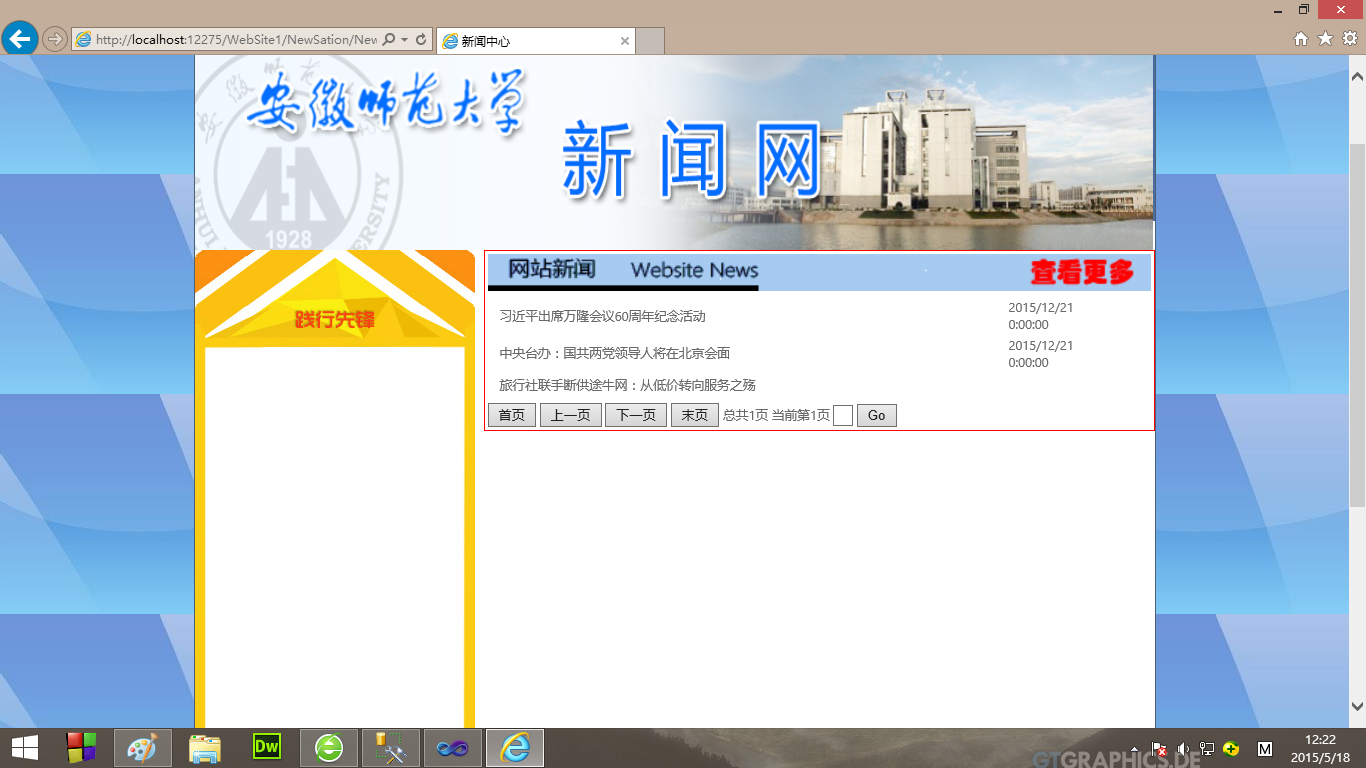The image size is (1366, 768).
Task: Click the volume speaker tray icon
Action: (x=1183, y=749)
